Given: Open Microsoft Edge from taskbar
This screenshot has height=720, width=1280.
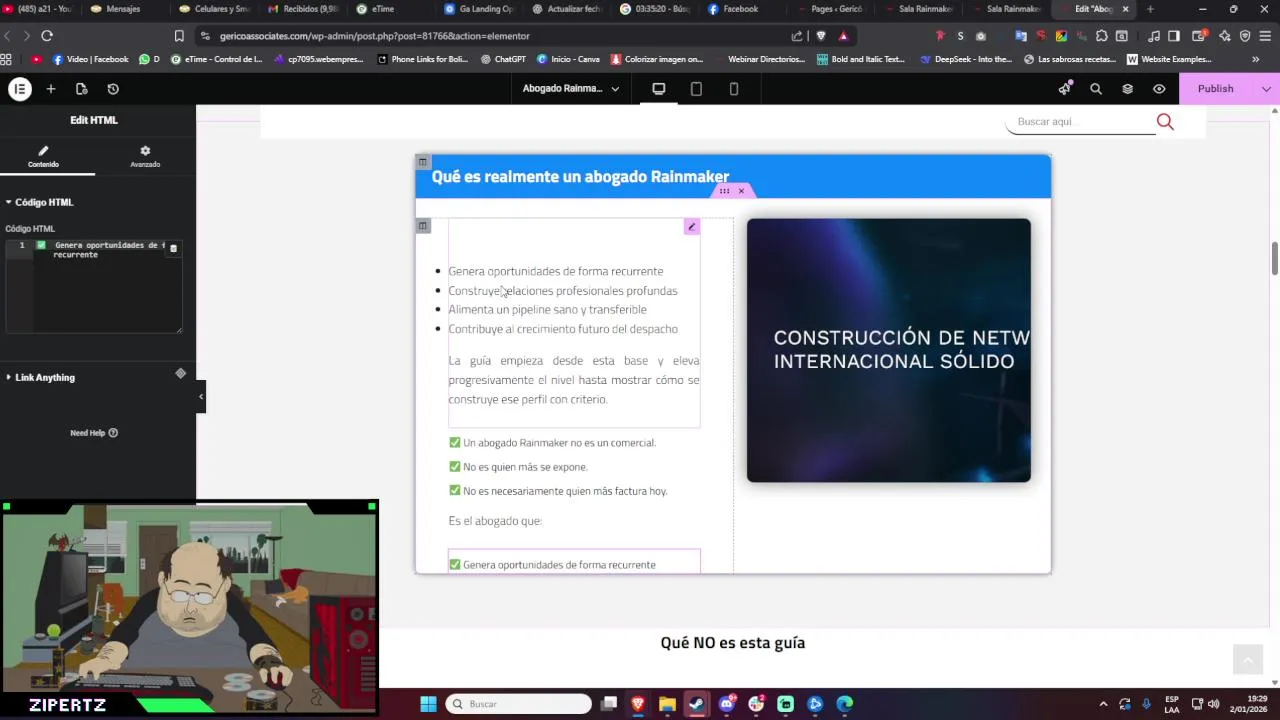Looking at the screenshot, I should [x=845, y=704].
